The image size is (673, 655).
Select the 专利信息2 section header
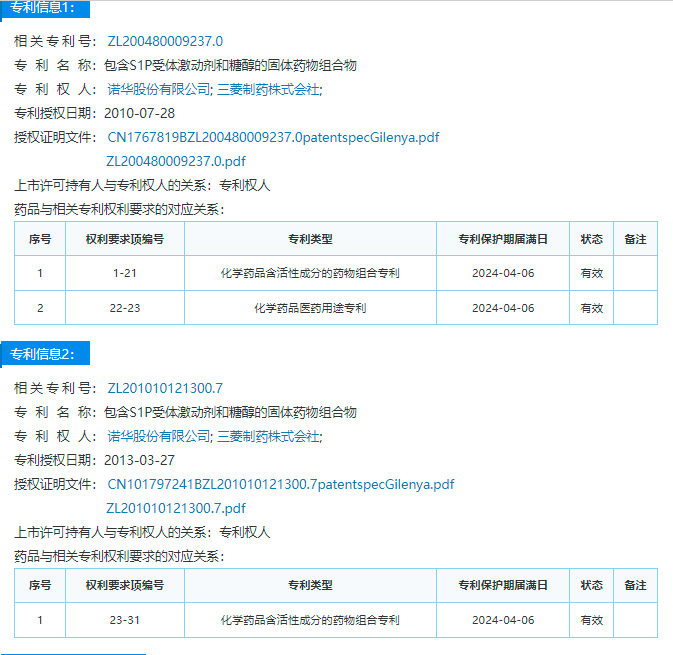(45, 354)
